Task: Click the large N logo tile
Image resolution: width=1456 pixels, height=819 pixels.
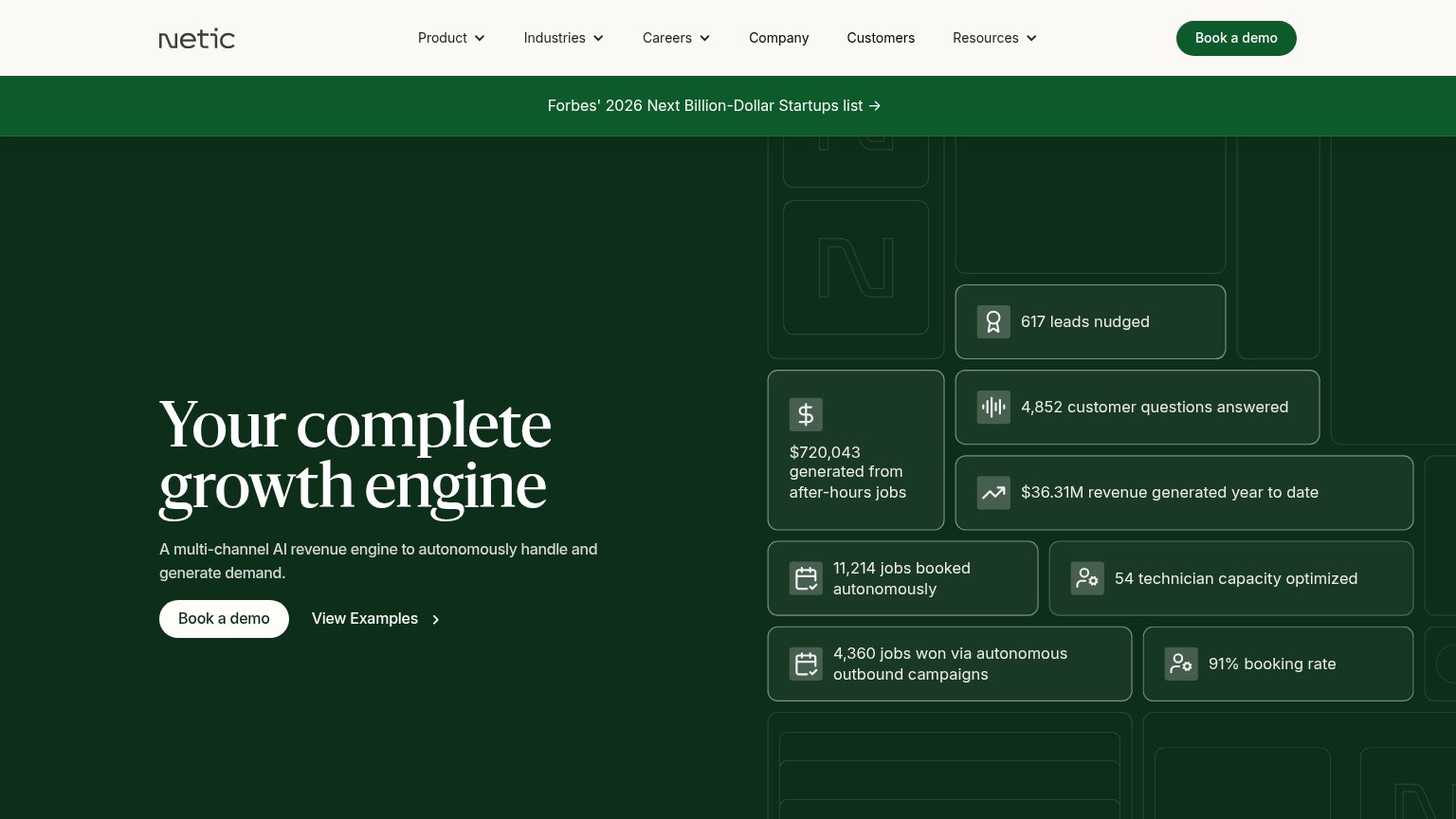Action: pyautogui.click(x=856, y=267)
